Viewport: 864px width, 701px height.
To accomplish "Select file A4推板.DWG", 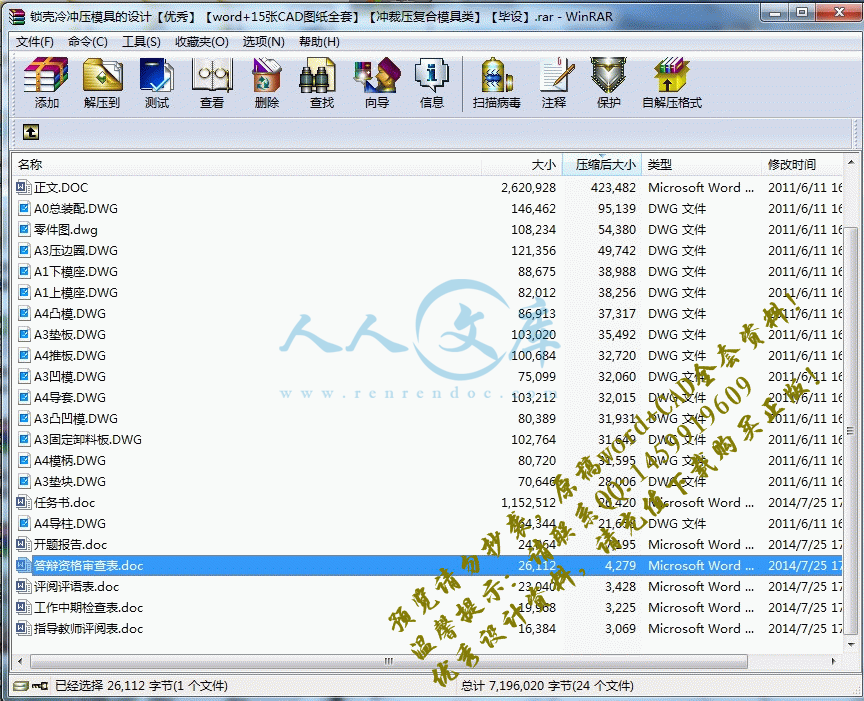I will coord(70,355).
